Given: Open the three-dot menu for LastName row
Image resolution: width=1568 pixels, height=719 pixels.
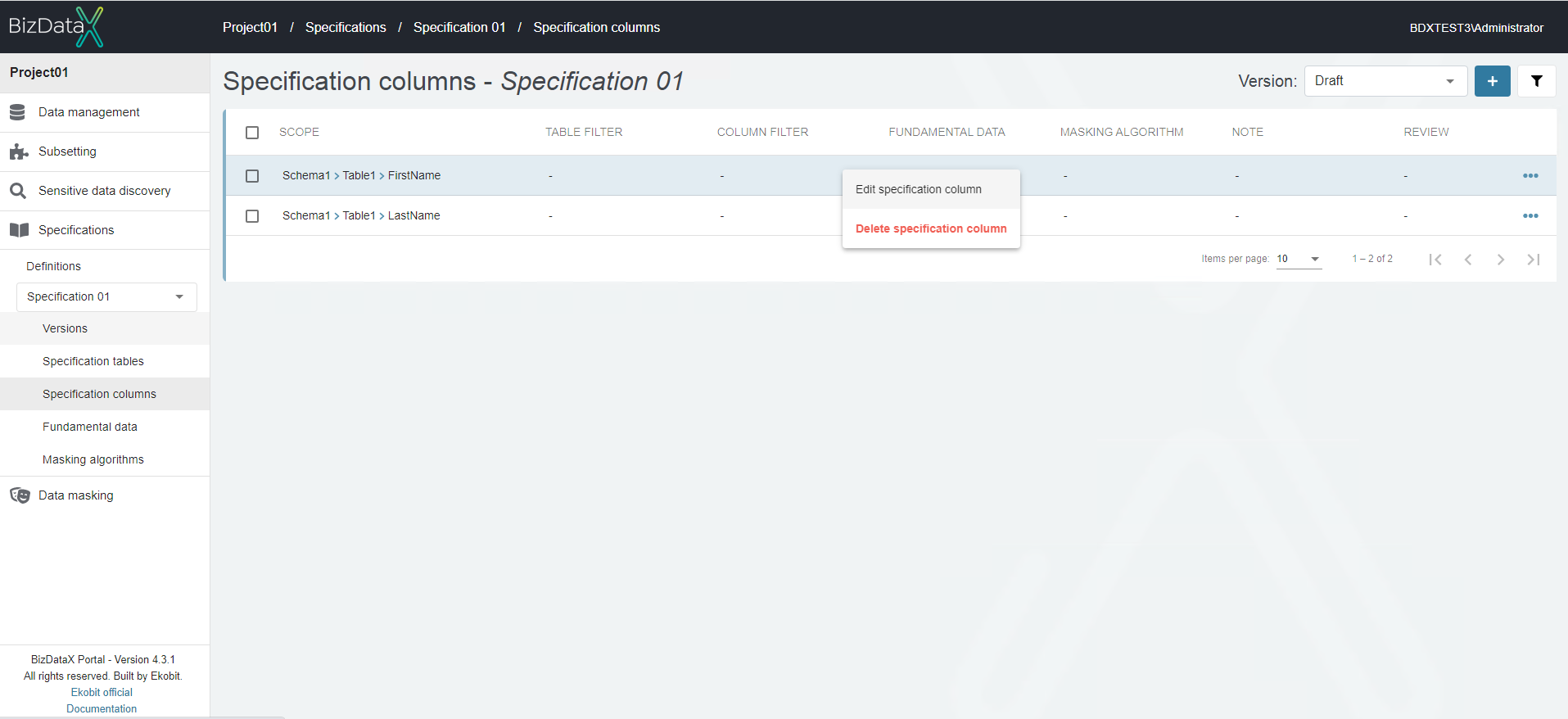Looking at the screenshot, I should 1530,216.
